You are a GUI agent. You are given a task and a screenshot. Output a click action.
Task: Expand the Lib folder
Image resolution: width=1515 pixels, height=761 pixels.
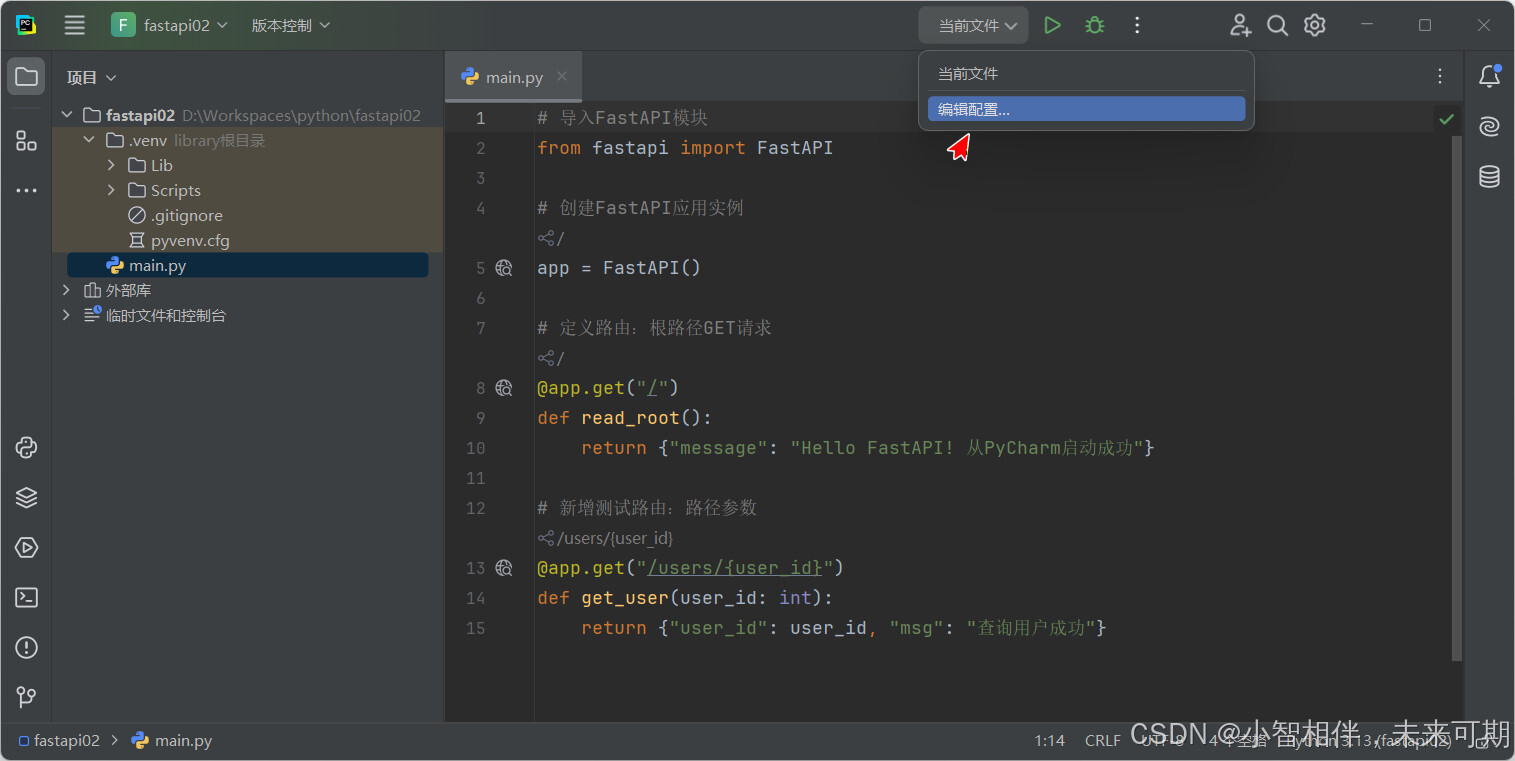(112, 165)
